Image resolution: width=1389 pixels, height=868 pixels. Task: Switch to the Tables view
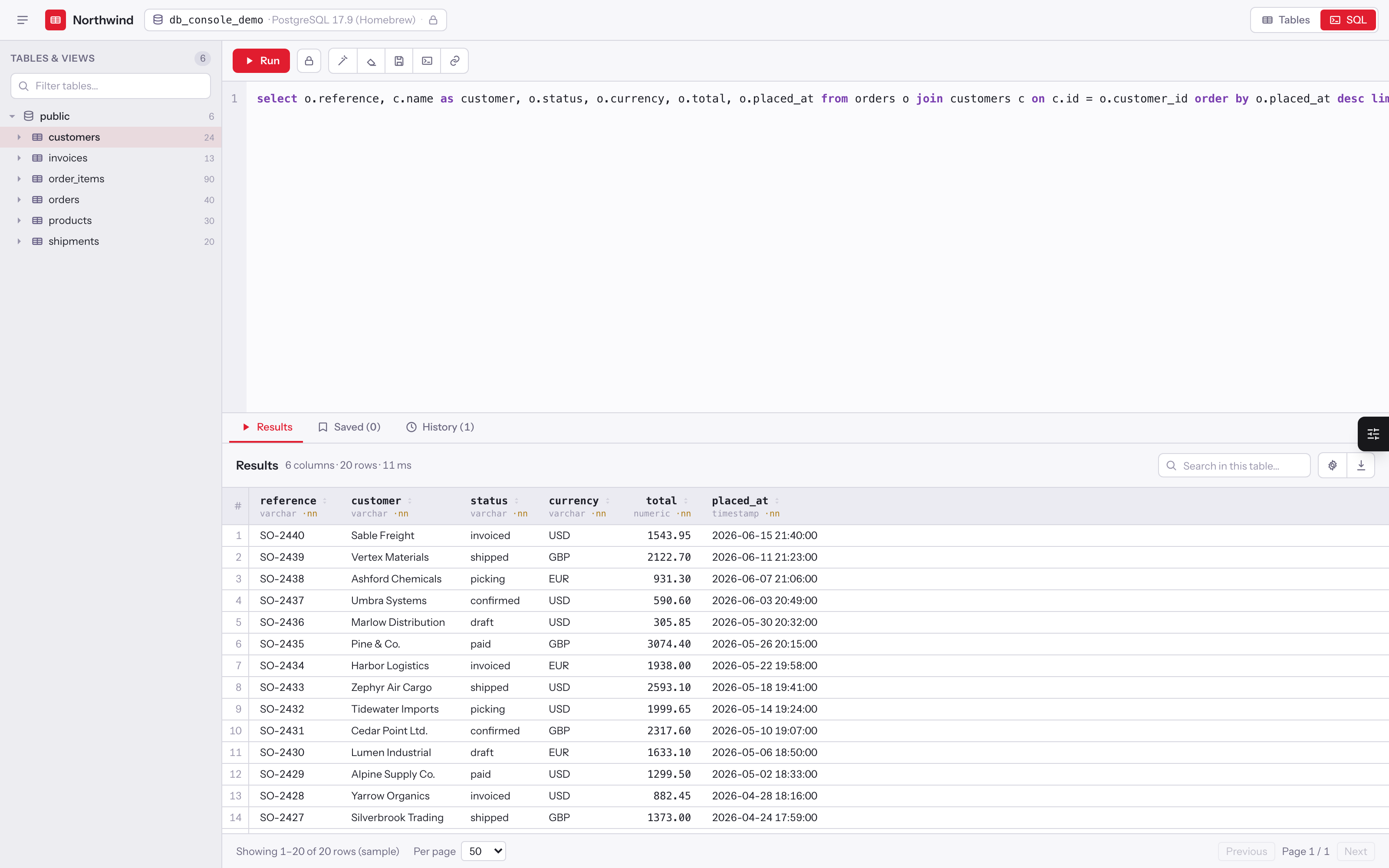[1286, 20]
